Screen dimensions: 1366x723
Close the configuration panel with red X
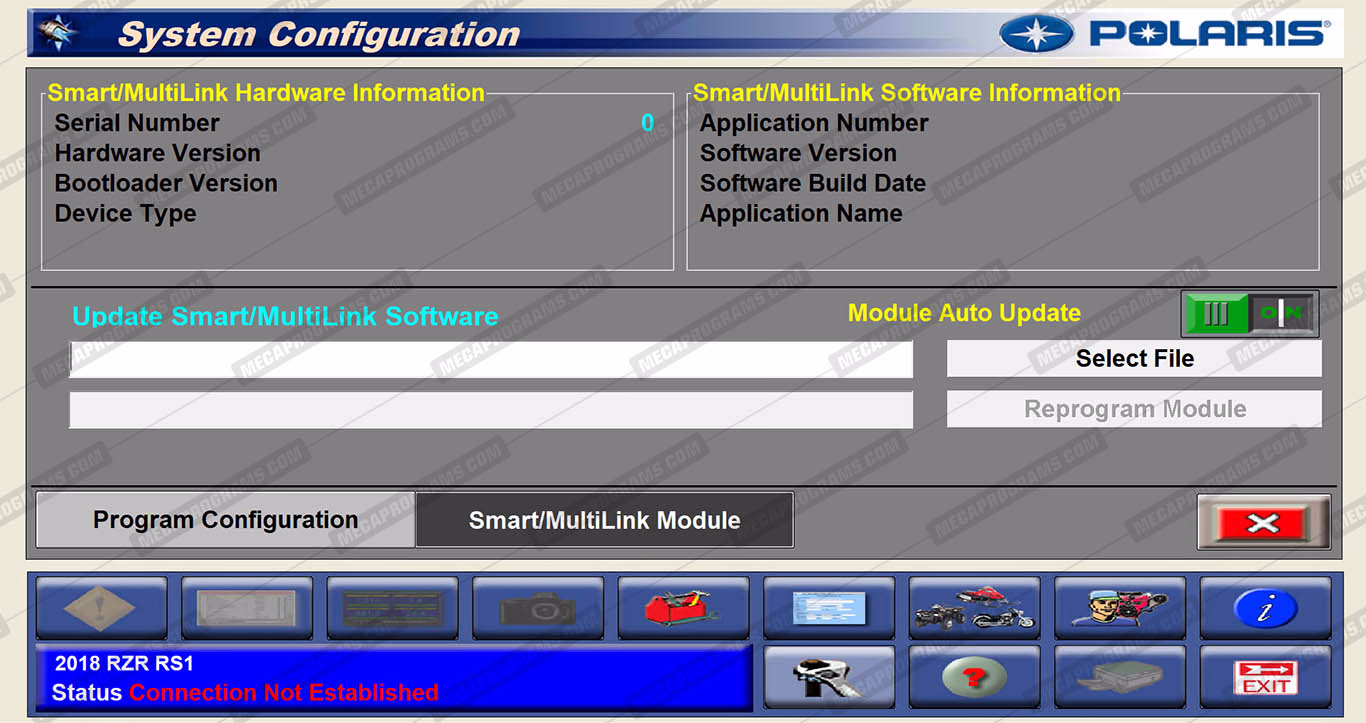click(x=1264, y=522)
